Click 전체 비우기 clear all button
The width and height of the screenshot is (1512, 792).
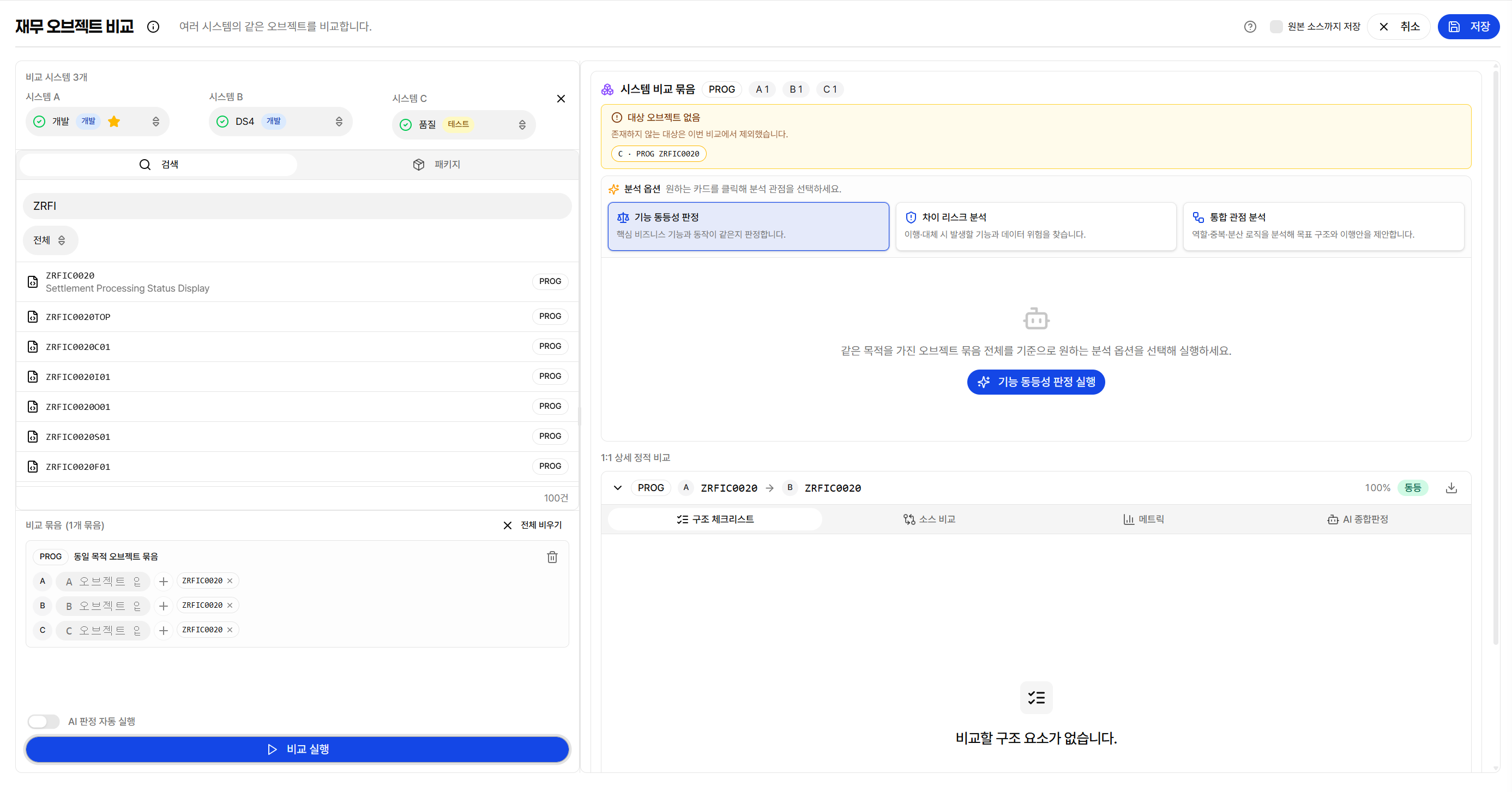pos(532,525)
